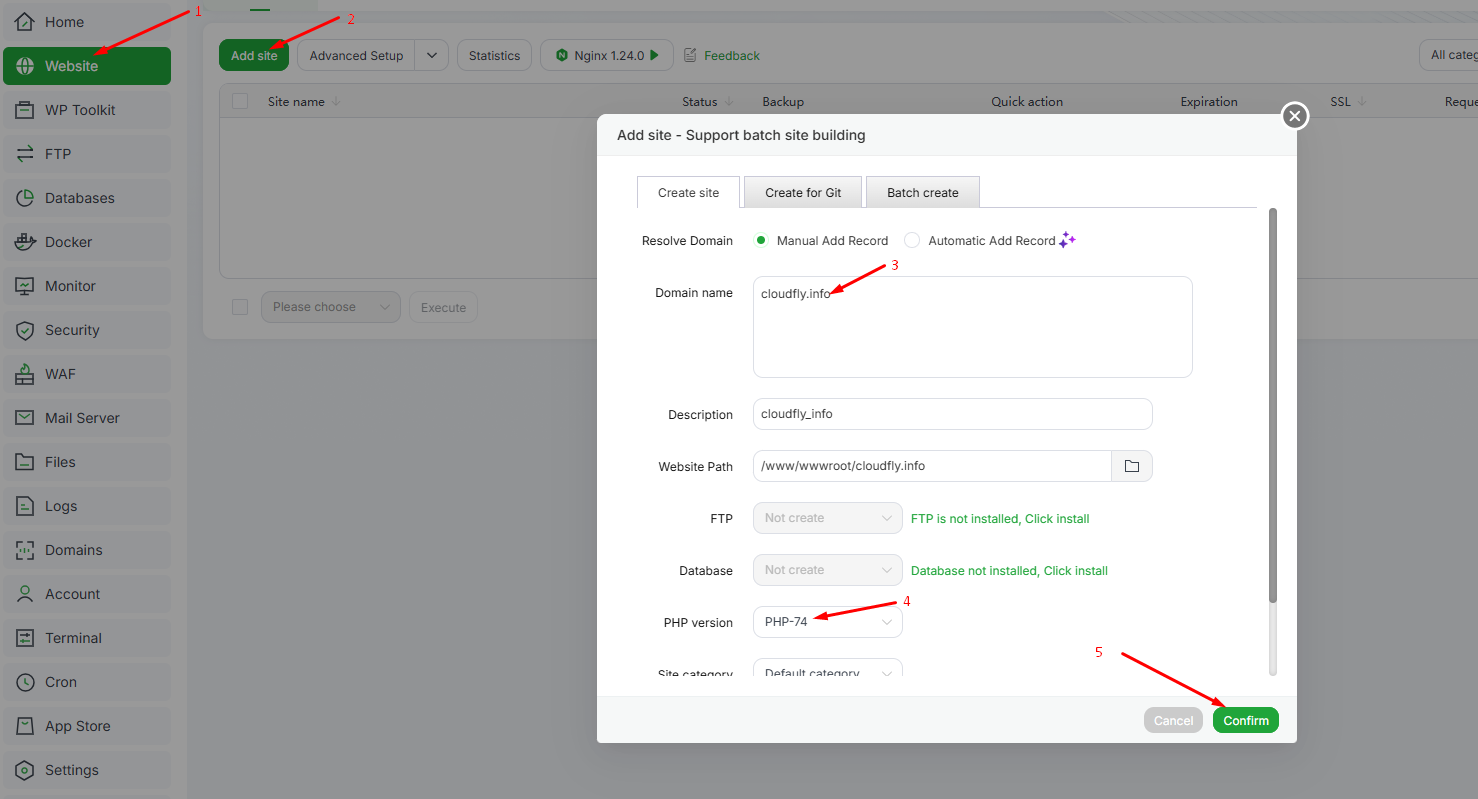Open the Docker sidebar icon
Image resolution: width=1478 pixels, height=799 pixels.
click(26, 242)
